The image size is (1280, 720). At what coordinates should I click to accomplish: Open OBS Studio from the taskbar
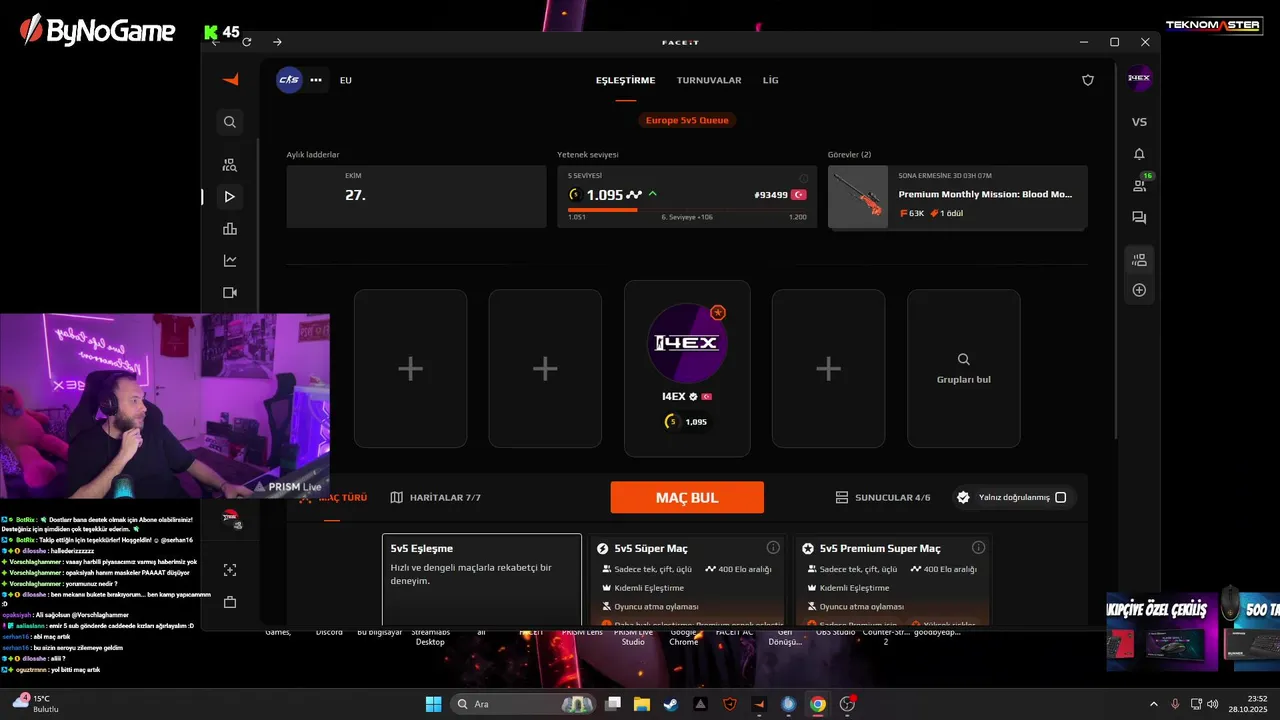point(847,704)
